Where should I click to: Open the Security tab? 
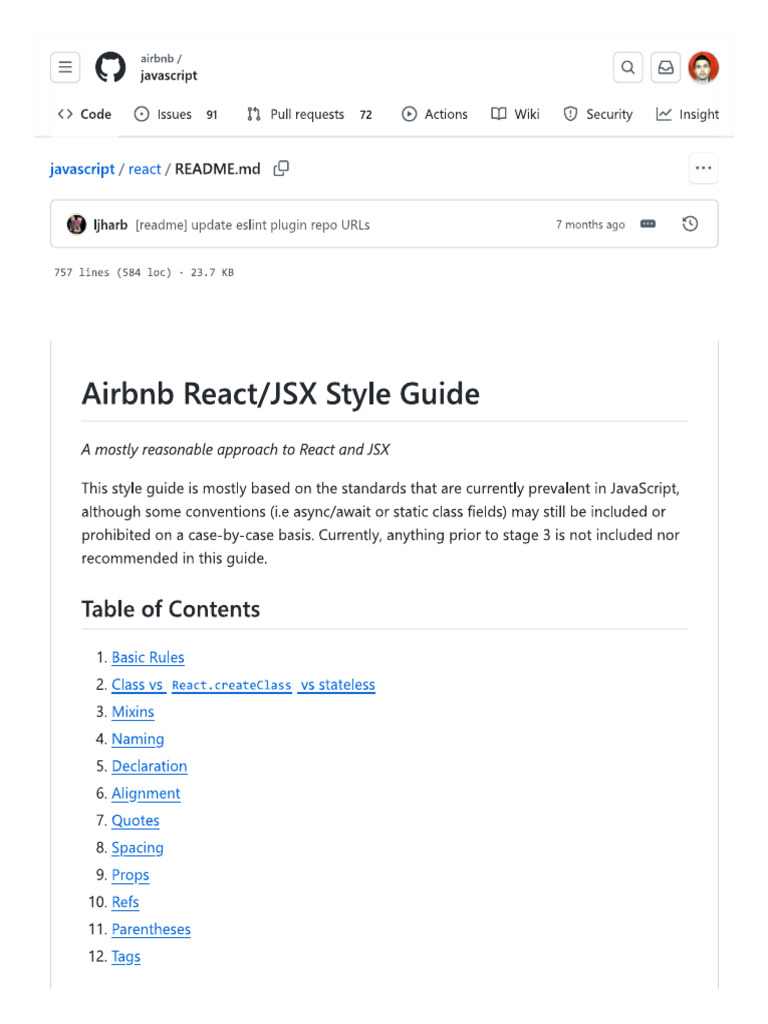tap(598, 114)
